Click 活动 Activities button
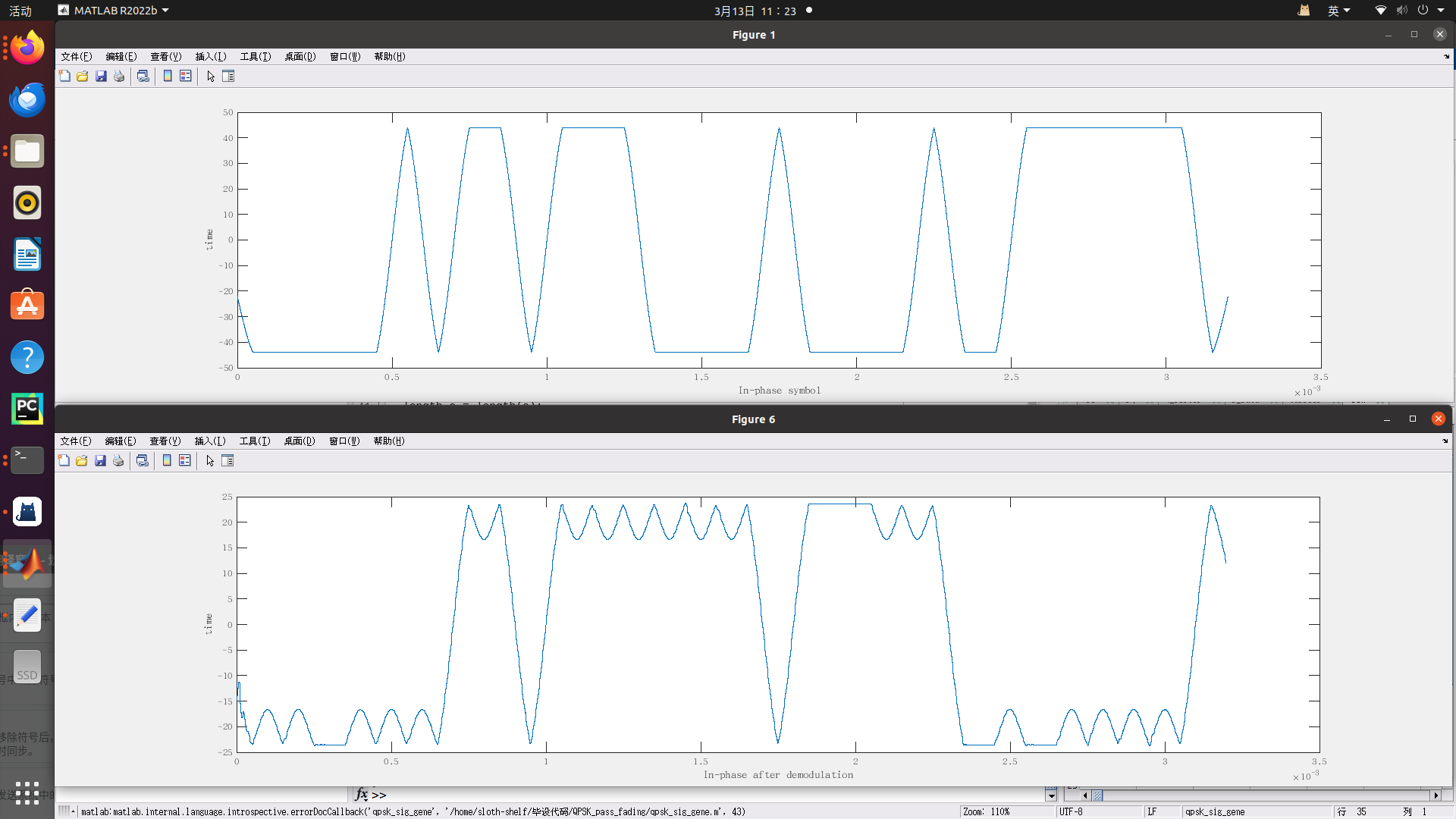Viewport: 1456px width, 819px height. (x=20, y=11)
